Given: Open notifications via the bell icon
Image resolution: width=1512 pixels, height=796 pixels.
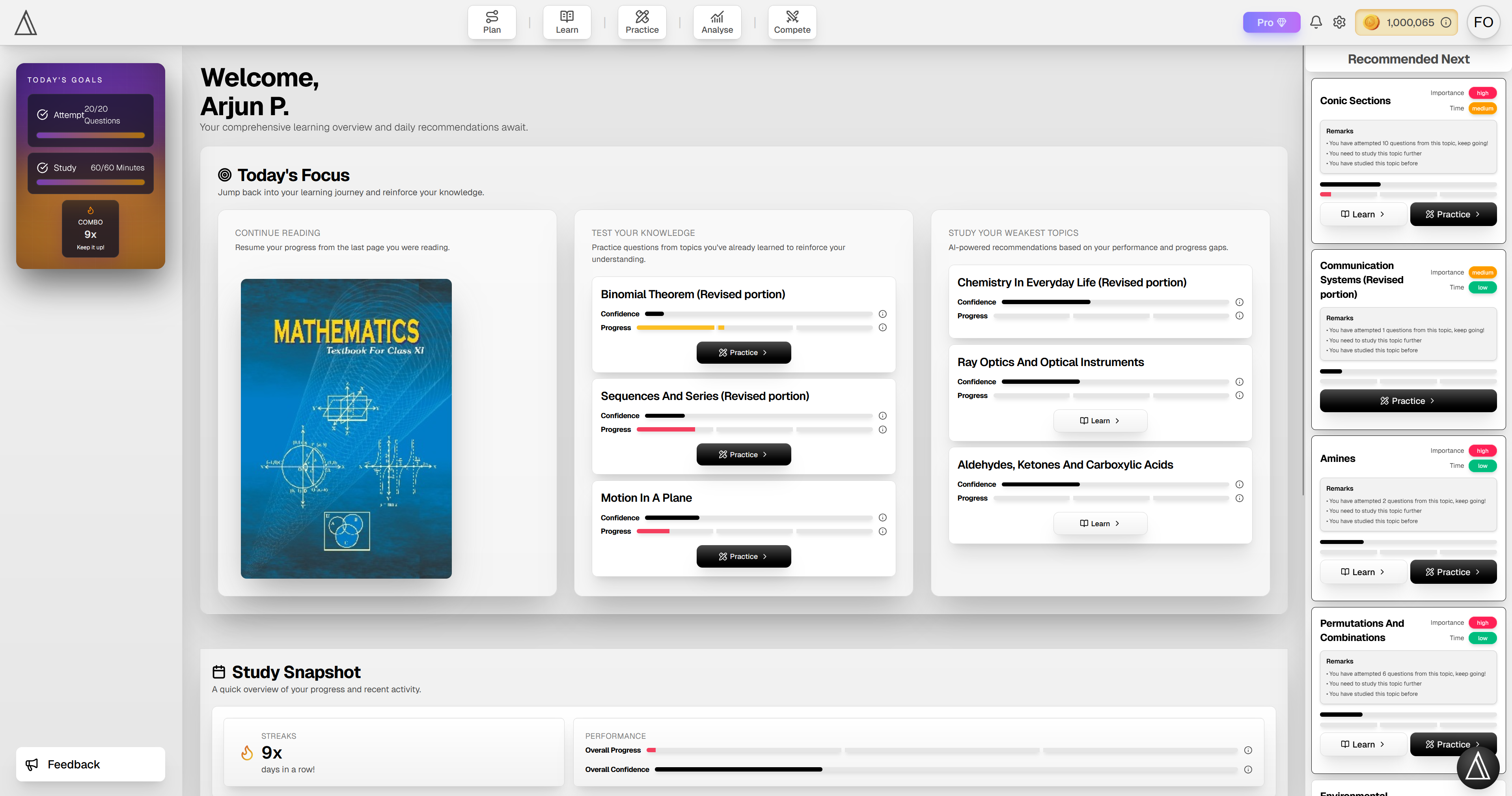Looking at the screenshot, I should point(1316,22).
